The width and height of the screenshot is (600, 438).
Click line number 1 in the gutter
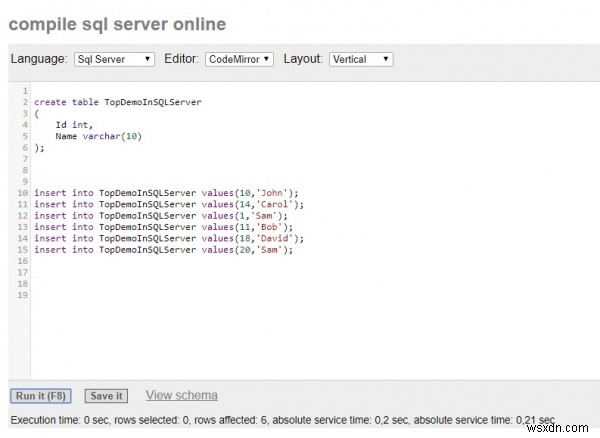click(25, 91)
